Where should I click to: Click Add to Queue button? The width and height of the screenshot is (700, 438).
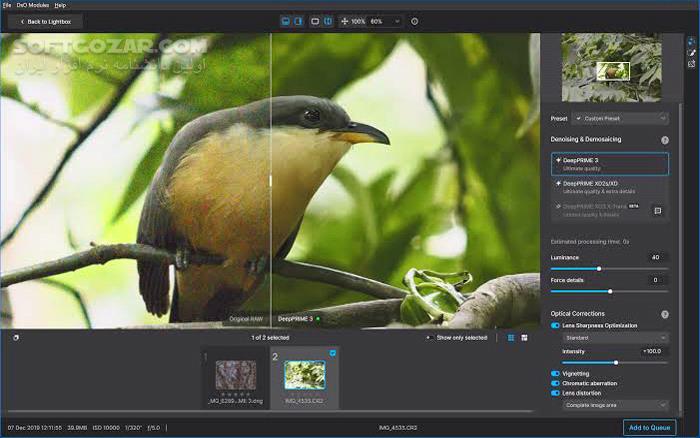650,428
